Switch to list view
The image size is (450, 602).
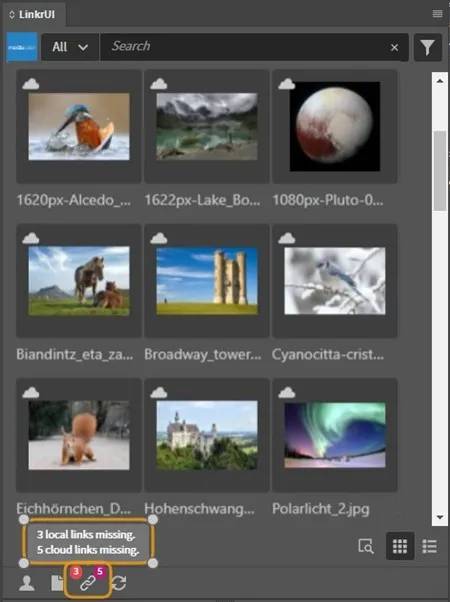[x=430, y=546]
